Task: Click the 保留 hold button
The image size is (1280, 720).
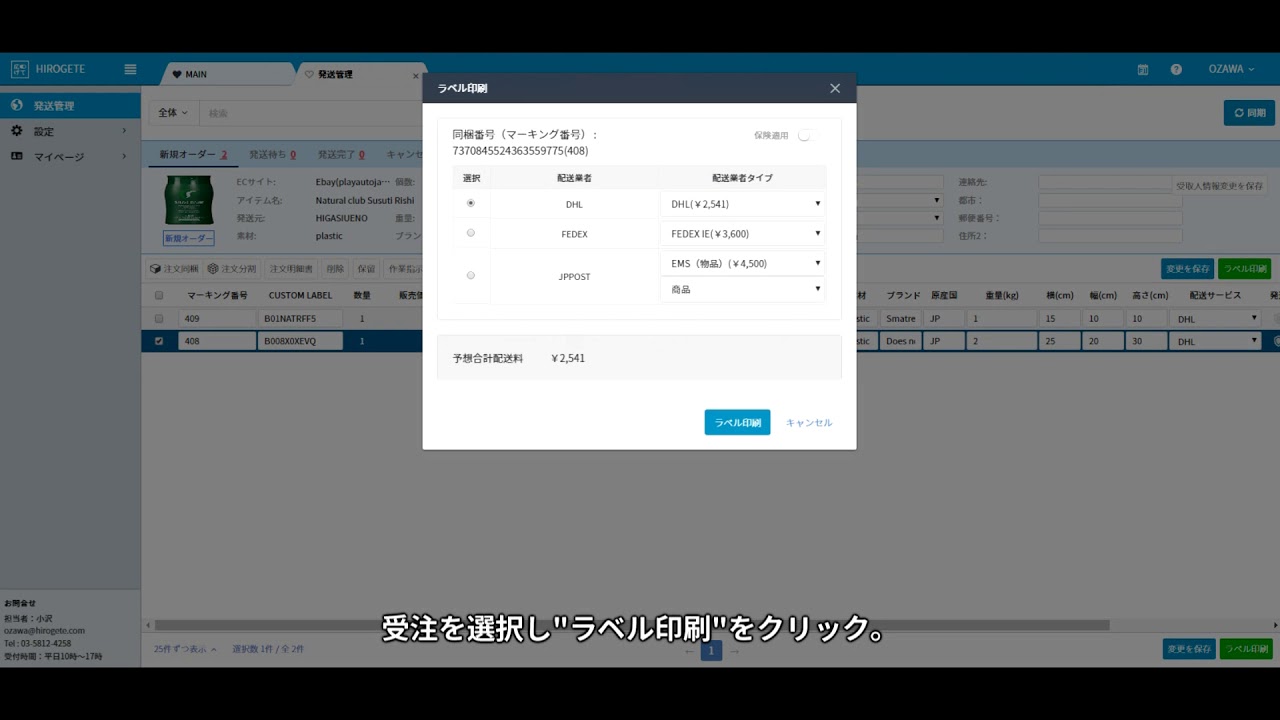Action: coord(366,269)
